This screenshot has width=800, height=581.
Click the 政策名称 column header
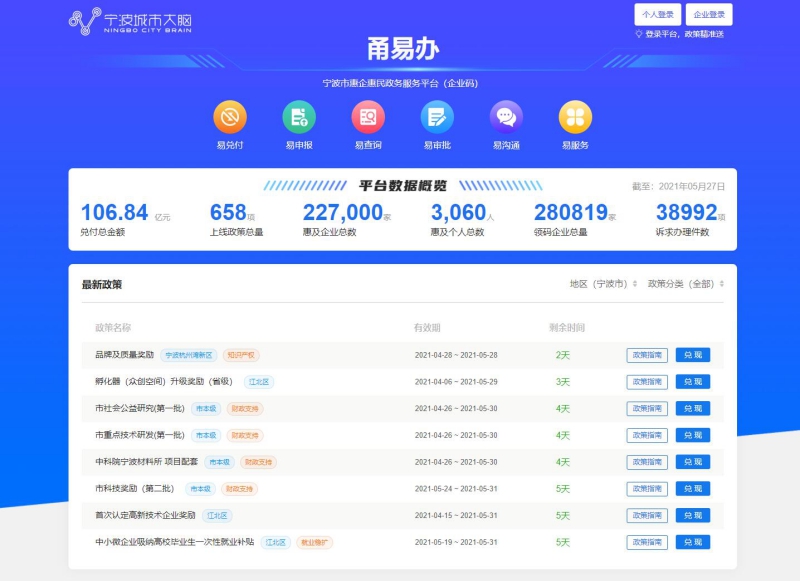coord(113,327)
